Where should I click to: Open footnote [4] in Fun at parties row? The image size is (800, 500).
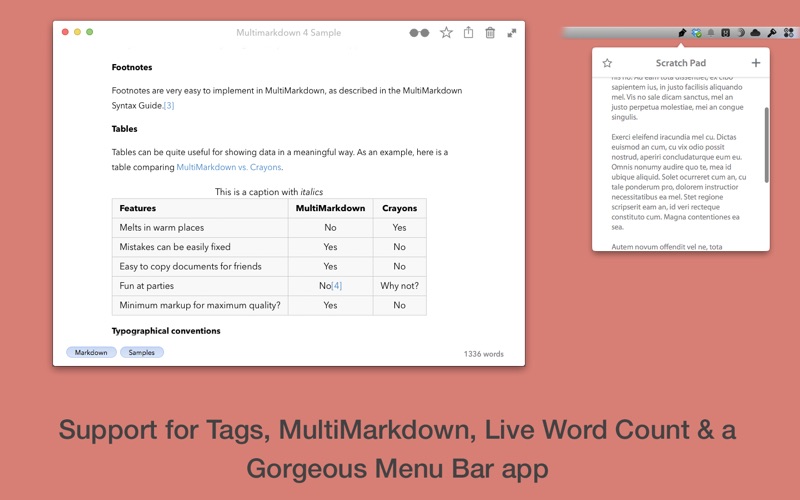337,286
